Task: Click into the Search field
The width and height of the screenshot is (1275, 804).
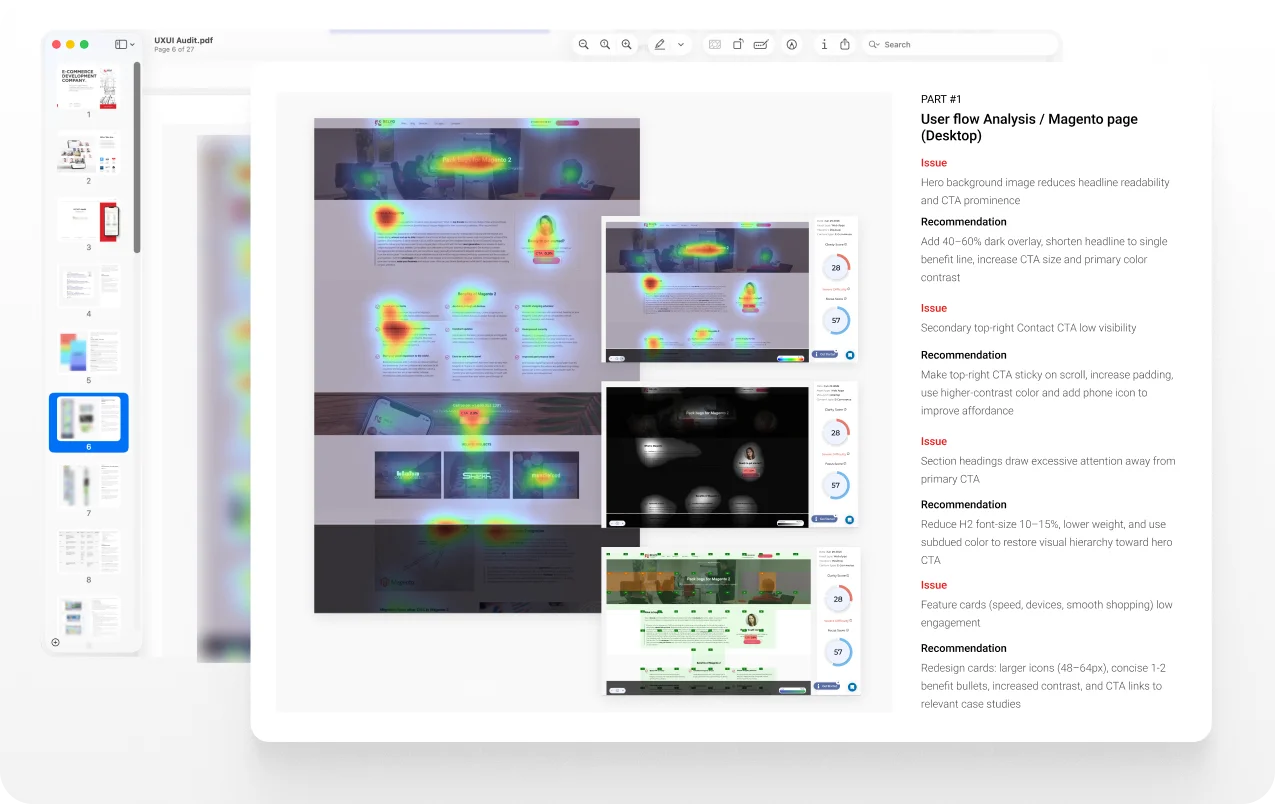Action: (960, 44)
